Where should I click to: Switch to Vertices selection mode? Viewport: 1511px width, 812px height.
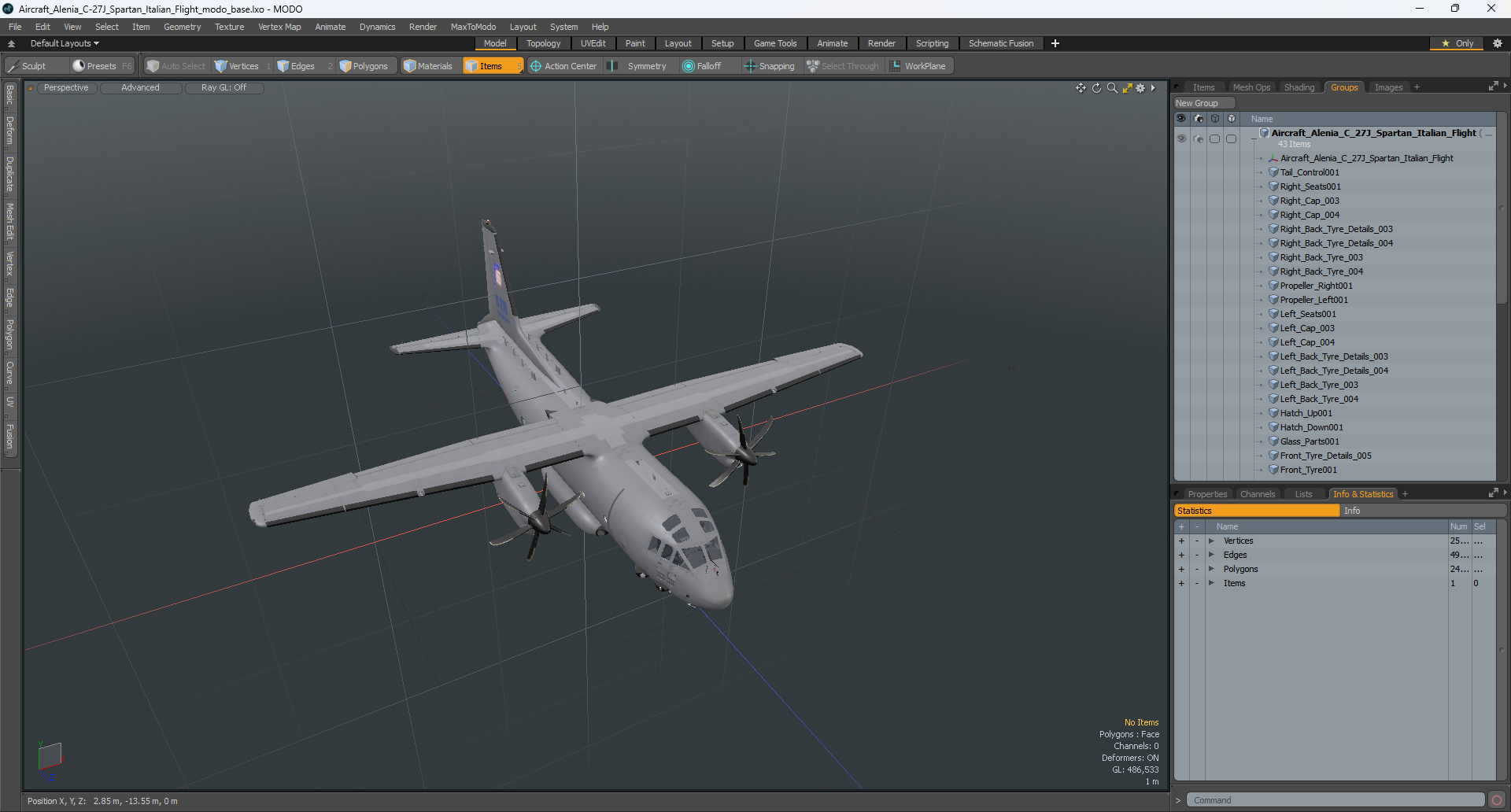click(242, 66)
